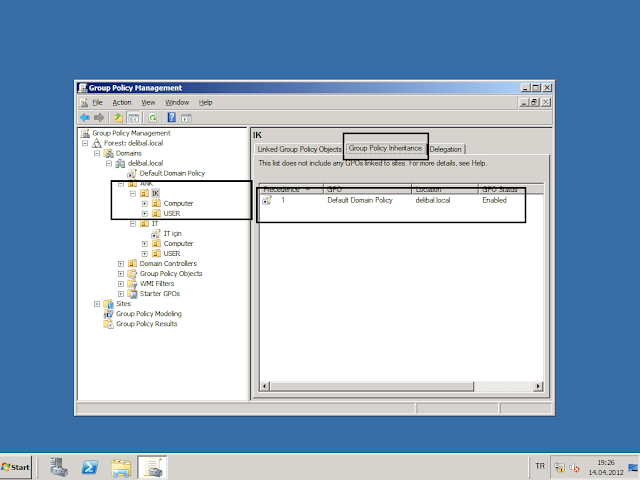Expand the Sites node
Image resolution: width=640 pixels, height=480 pixels.
point(97,303)
